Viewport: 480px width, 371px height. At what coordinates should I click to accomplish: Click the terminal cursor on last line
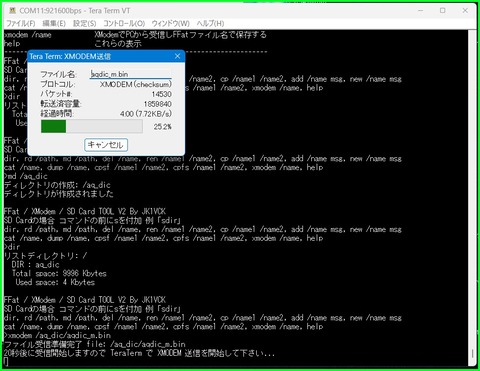tap(6, 362)
